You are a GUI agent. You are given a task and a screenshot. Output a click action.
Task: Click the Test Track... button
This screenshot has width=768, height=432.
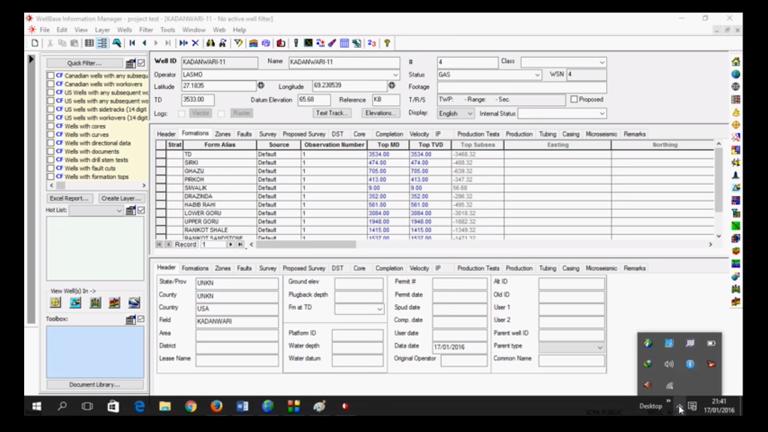pyautogui.click(x=331, y=113)
